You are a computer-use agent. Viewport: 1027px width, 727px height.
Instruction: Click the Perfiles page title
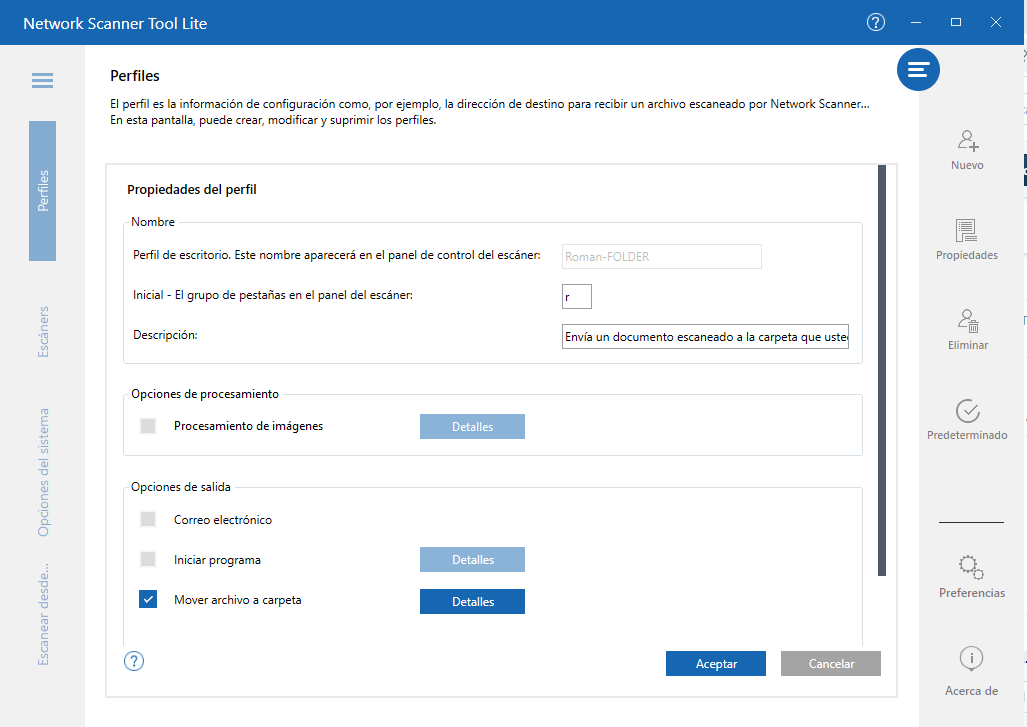135,76
